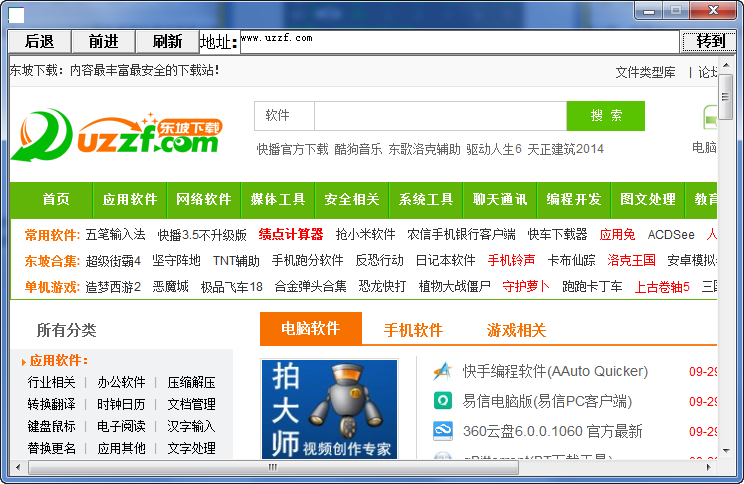The image size is (744, 484).
Task: Click the horizontal scrollbar thumb
Action: (273, 467)
